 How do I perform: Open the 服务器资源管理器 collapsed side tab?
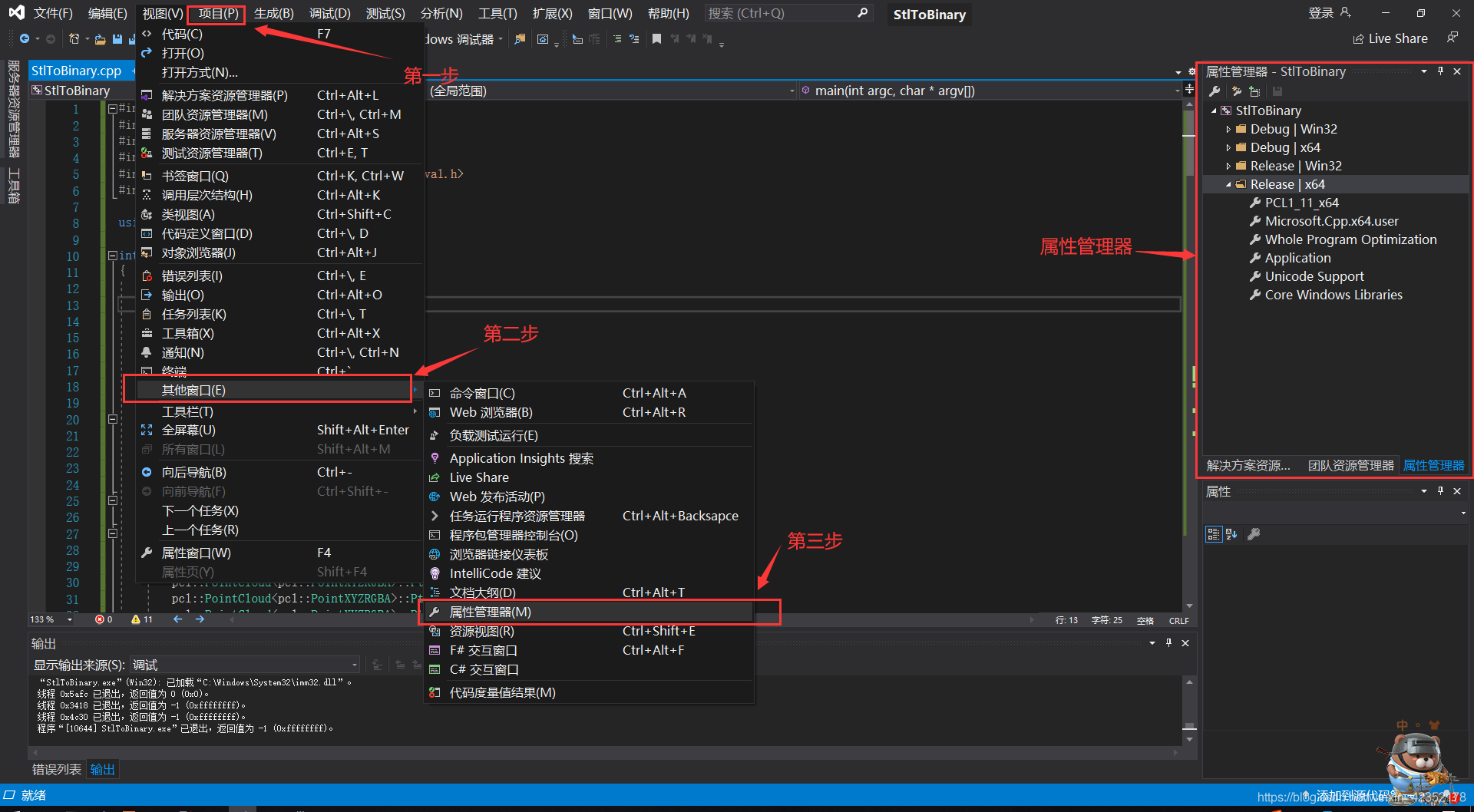point(14,108)
